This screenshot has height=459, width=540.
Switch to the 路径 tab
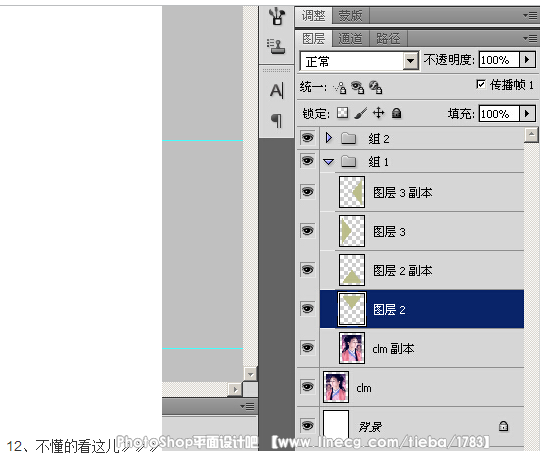pyautogui.click(x=388, y=38)
